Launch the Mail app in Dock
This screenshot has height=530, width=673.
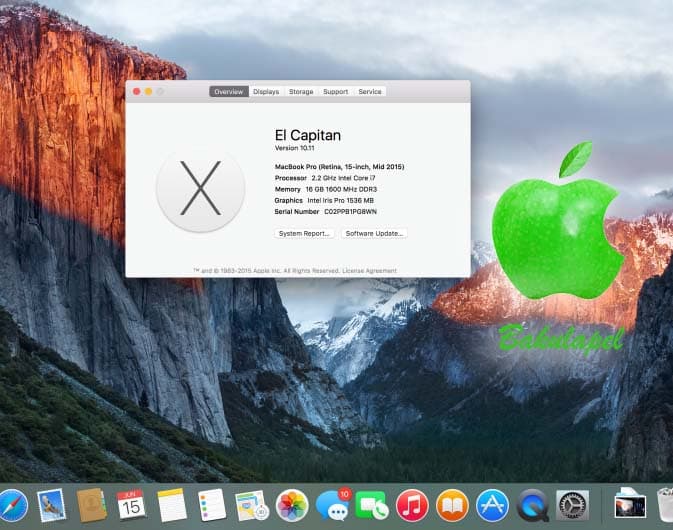click(x=52, y=505)
